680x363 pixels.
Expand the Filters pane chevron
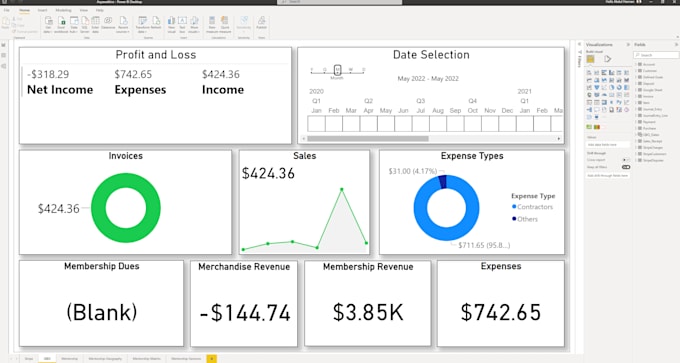[x=579, y=44]
